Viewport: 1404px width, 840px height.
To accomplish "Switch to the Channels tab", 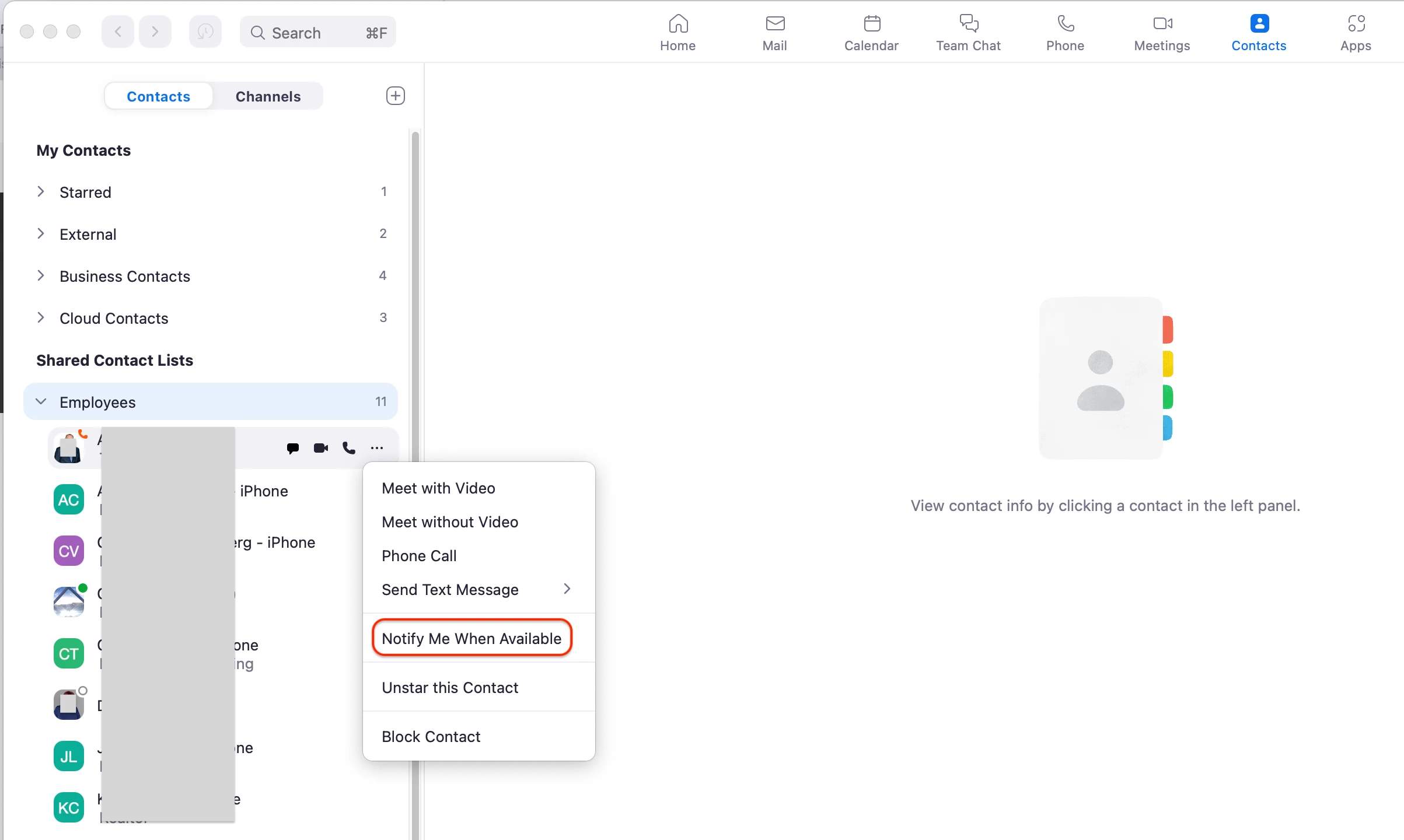I will (268, 96).
